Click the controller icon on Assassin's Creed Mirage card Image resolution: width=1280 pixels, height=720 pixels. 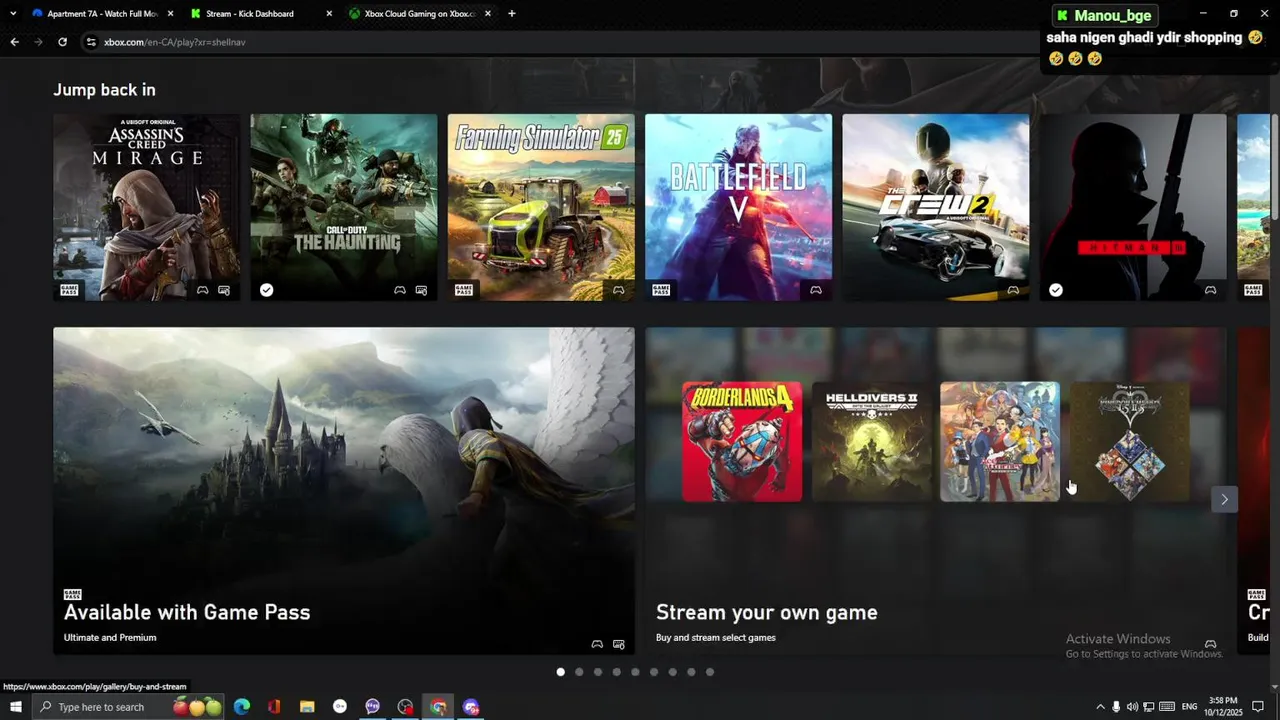pos(202,290)
